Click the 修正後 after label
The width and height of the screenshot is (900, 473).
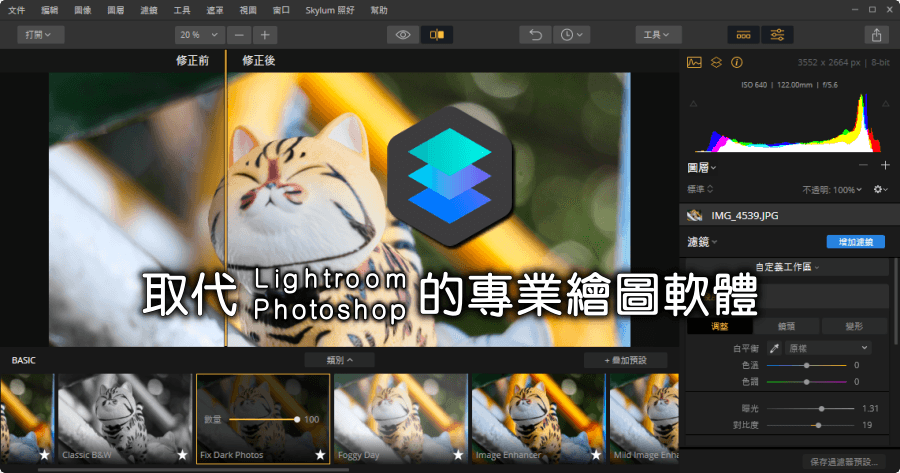pos(258,60)
